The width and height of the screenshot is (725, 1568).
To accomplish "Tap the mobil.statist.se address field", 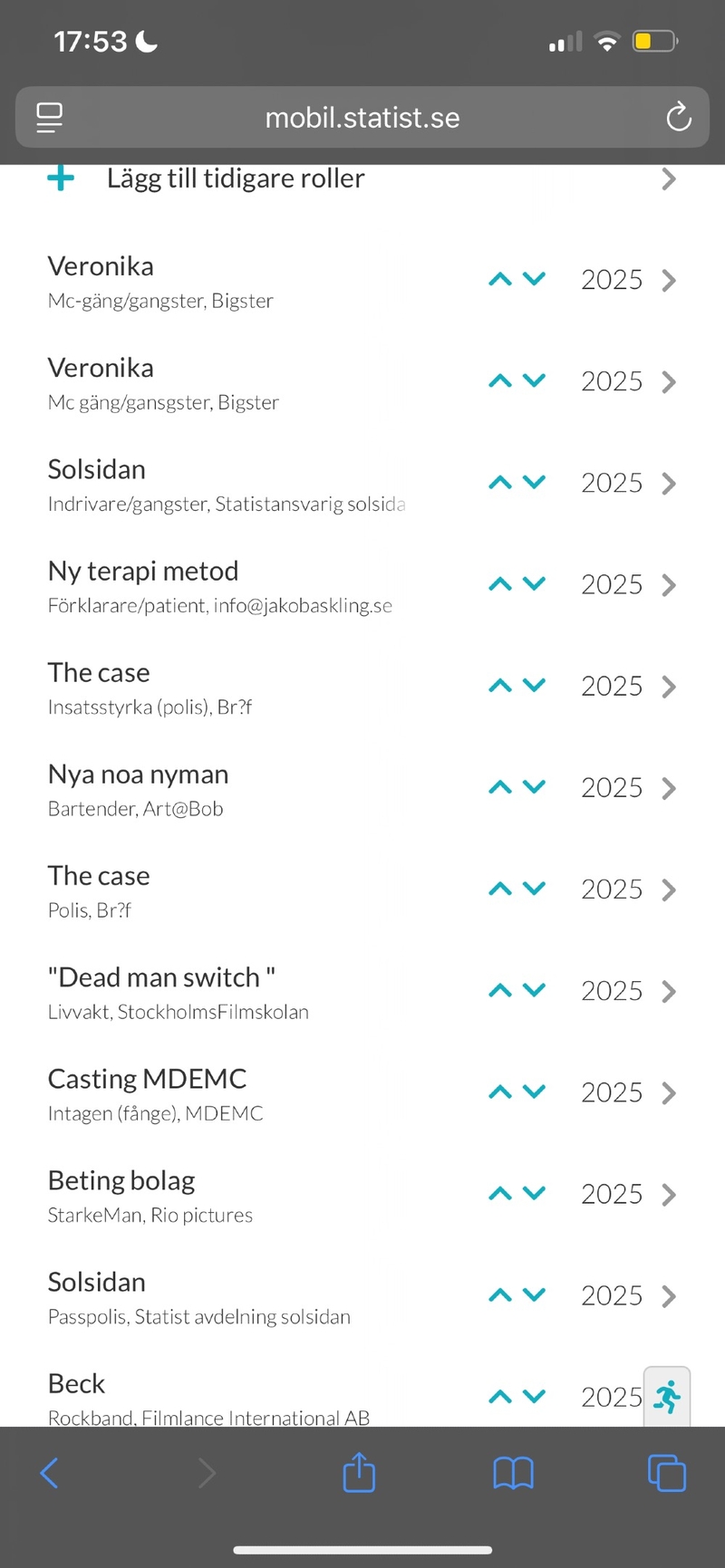I will click(x=362, y=118).
